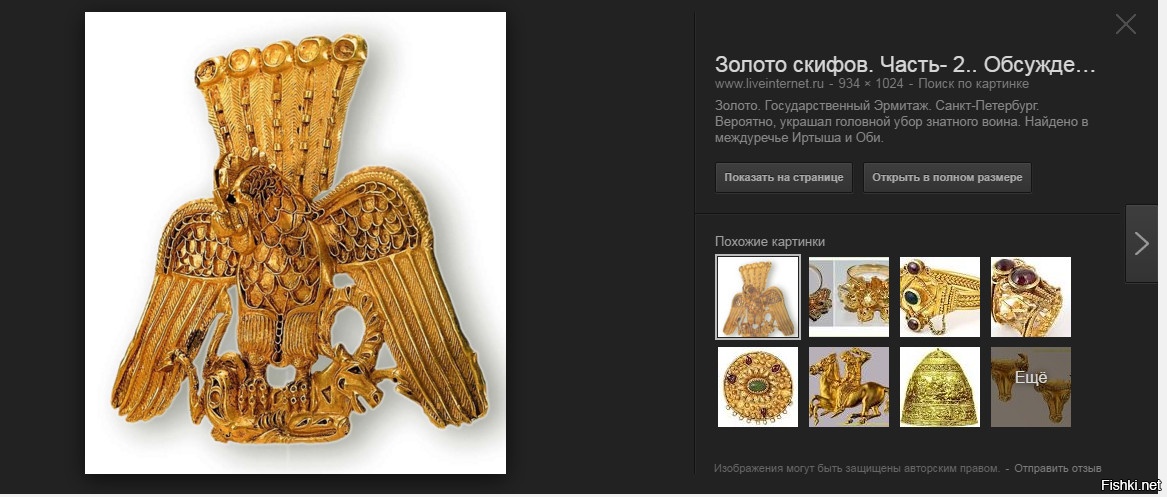1167x497 pixels.
Task: Select the gold flower rings thumbnail
Action: [x=848, y=297]
